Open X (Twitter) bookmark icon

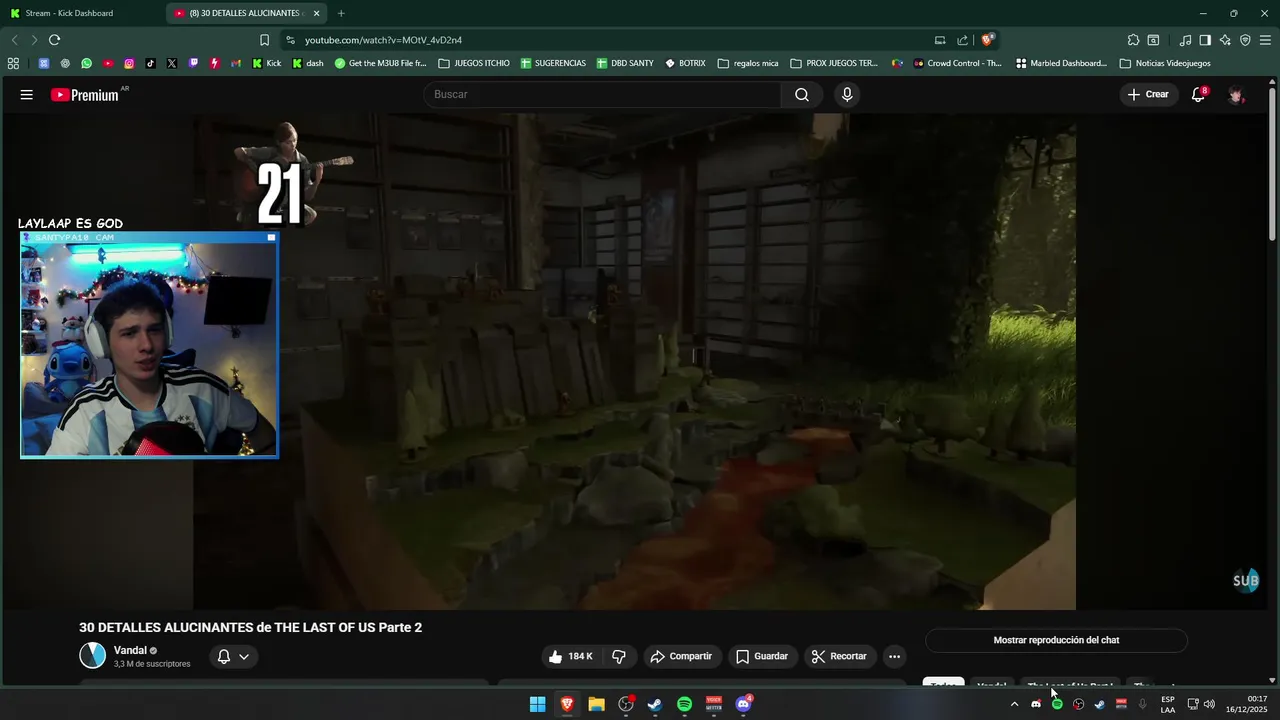[x=172, y=63]
